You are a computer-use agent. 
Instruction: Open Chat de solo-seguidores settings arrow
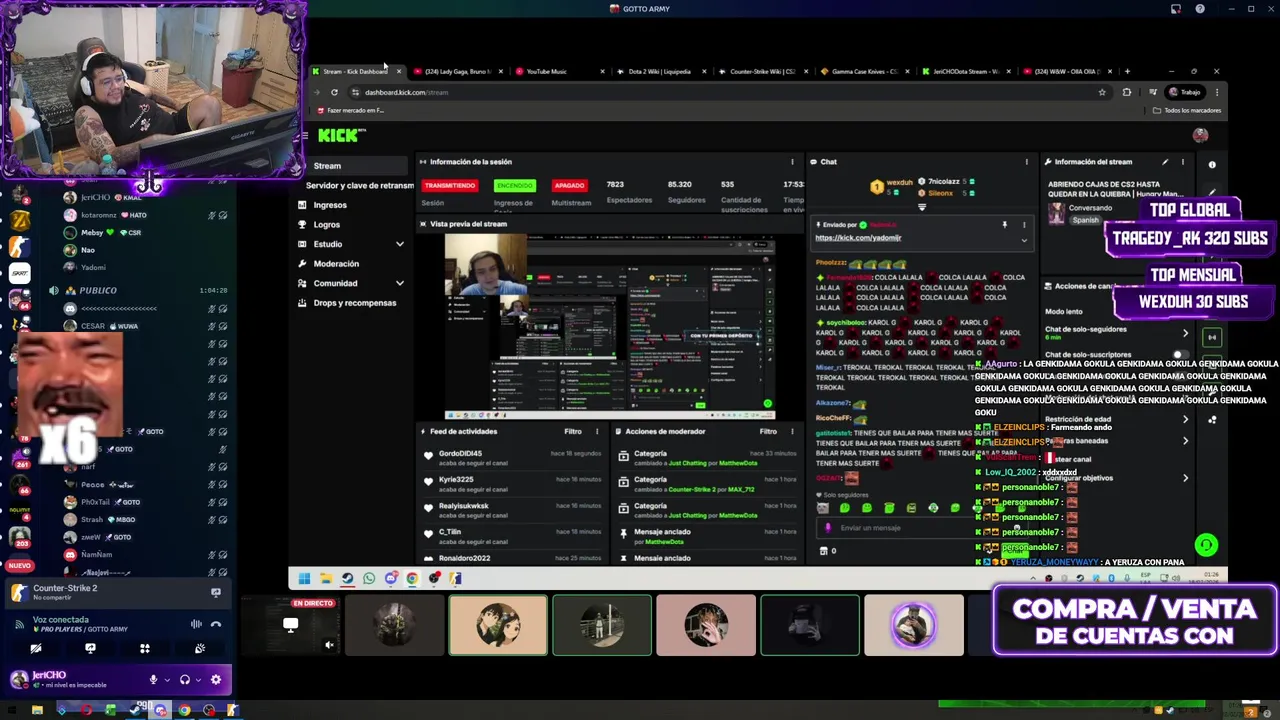(1185, 334)
